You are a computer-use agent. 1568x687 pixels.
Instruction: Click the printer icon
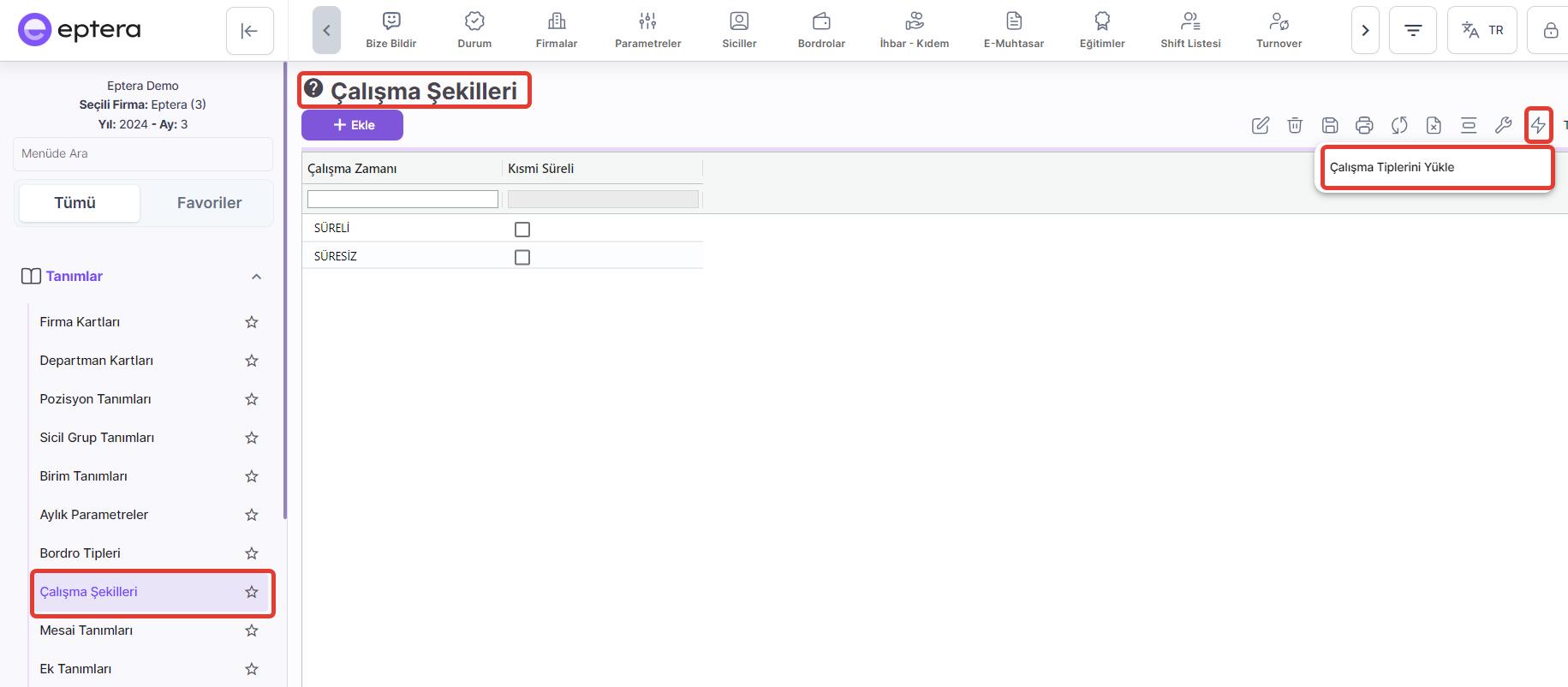[1364, 126]
